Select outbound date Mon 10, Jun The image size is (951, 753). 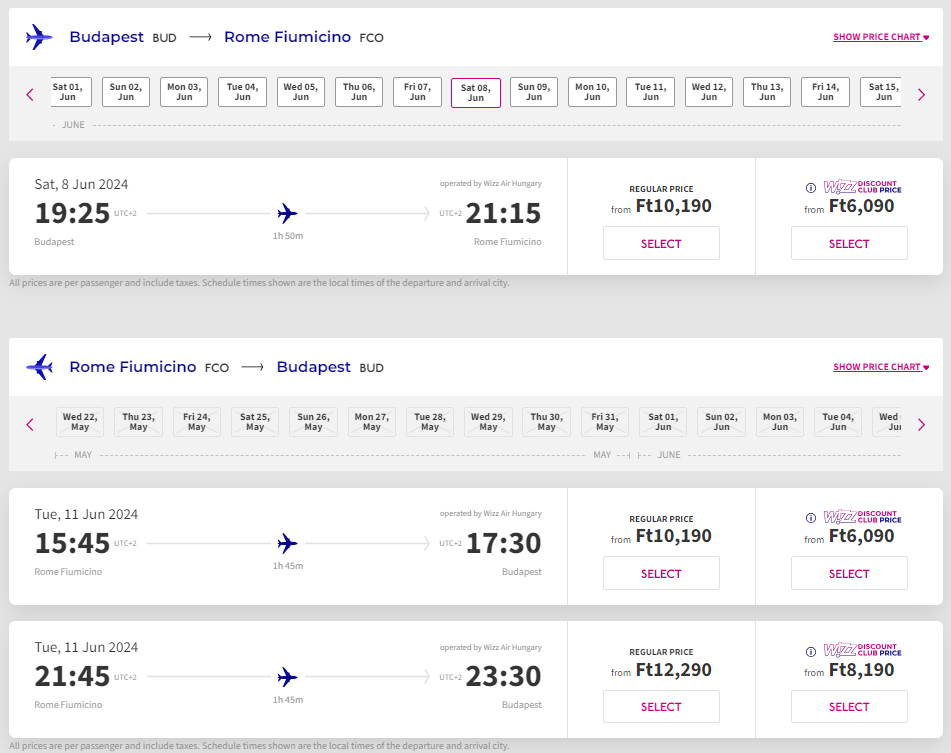[x=592, y=92]
